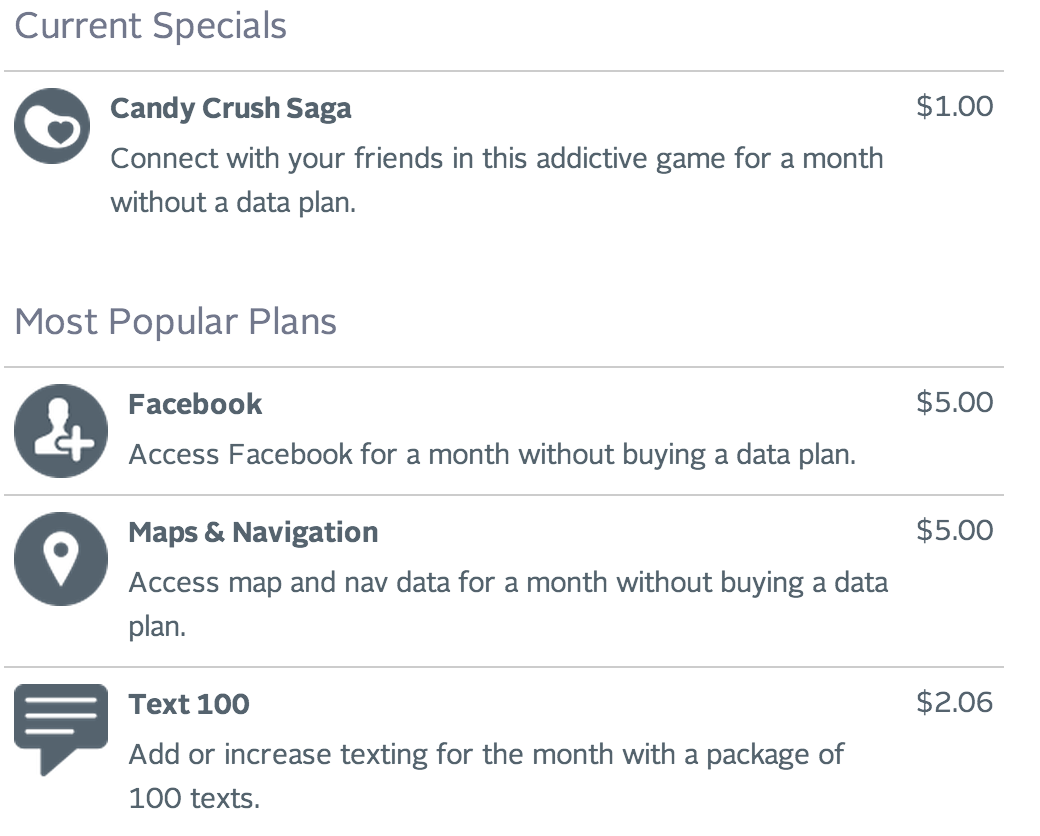Click the Most Popular Plans section heading
1040x836 pixels.
click(176, 322)
